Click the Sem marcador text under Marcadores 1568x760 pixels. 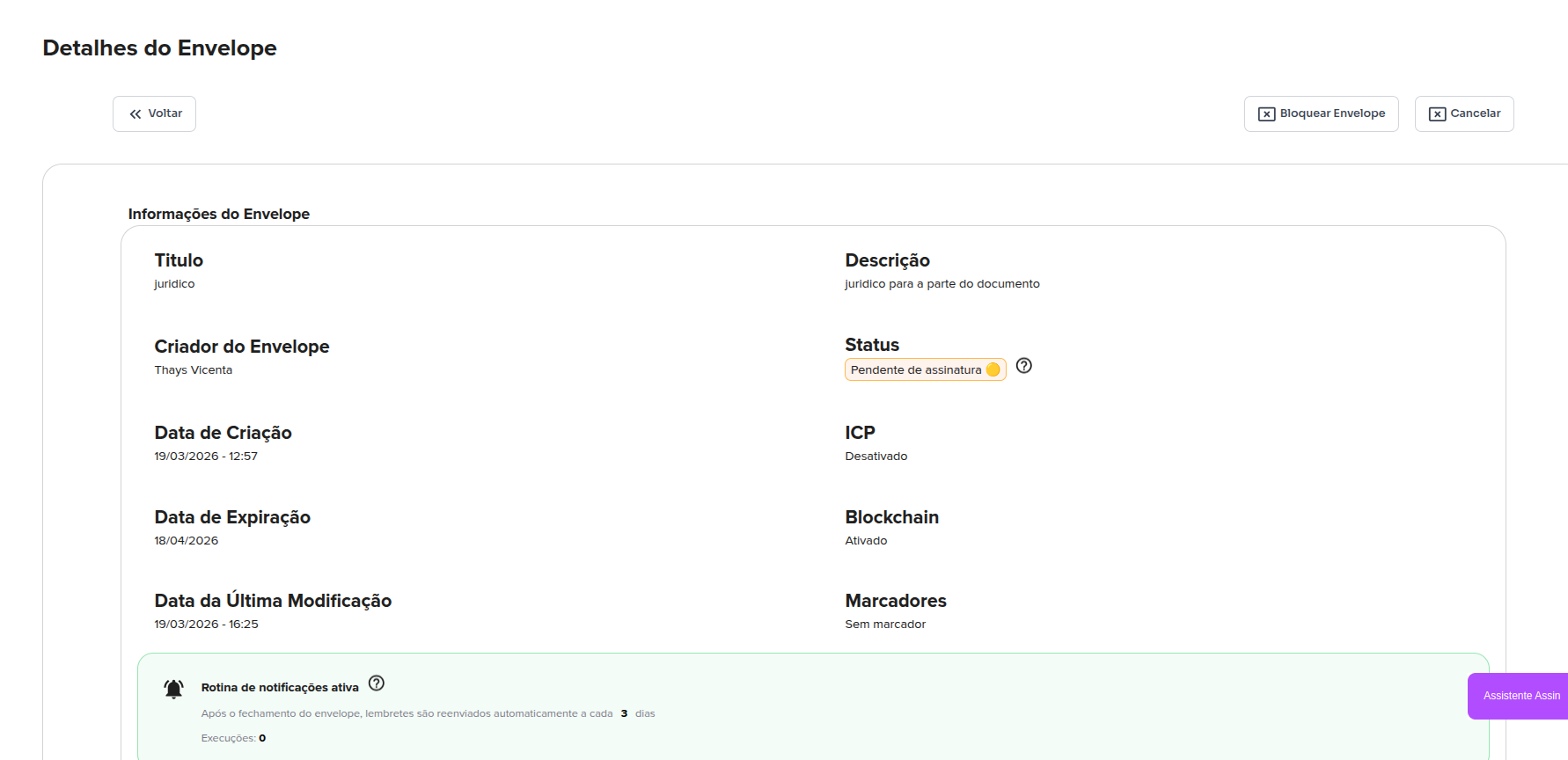[885, 625]
